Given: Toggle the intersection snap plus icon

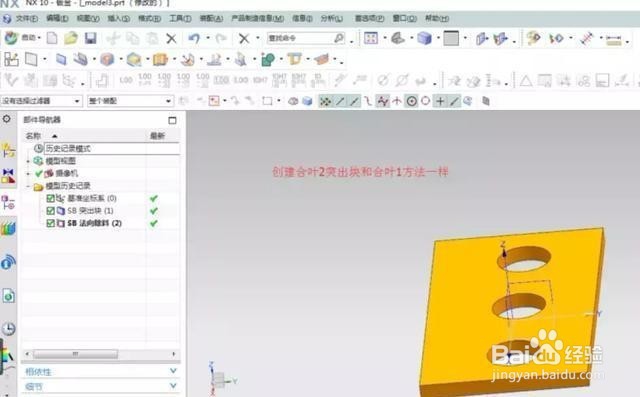Looking at the screenshot, I should 440,101.
